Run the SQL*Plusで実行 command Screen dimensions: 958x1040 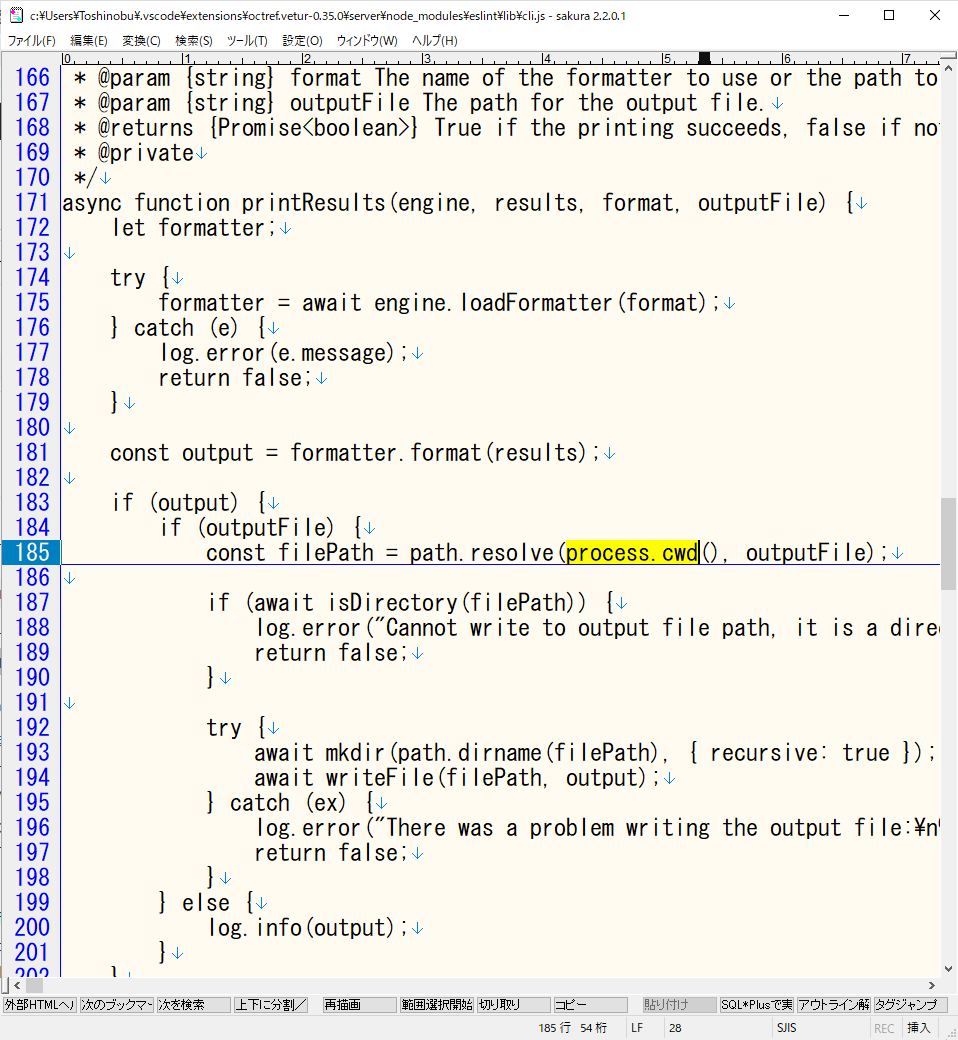point(756,1004)
